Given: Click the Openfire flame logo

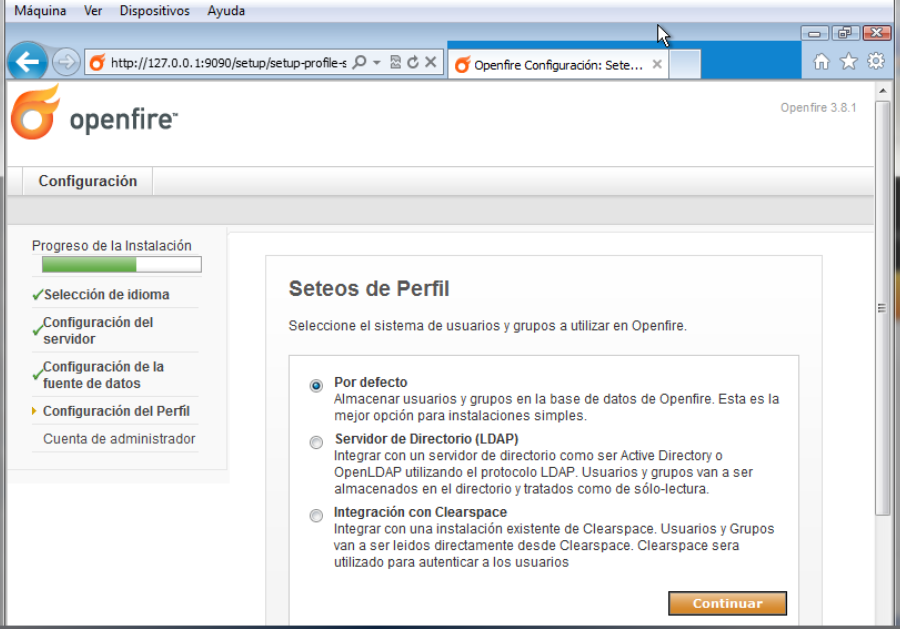Looking at the screenshot, I should (36, 113).
